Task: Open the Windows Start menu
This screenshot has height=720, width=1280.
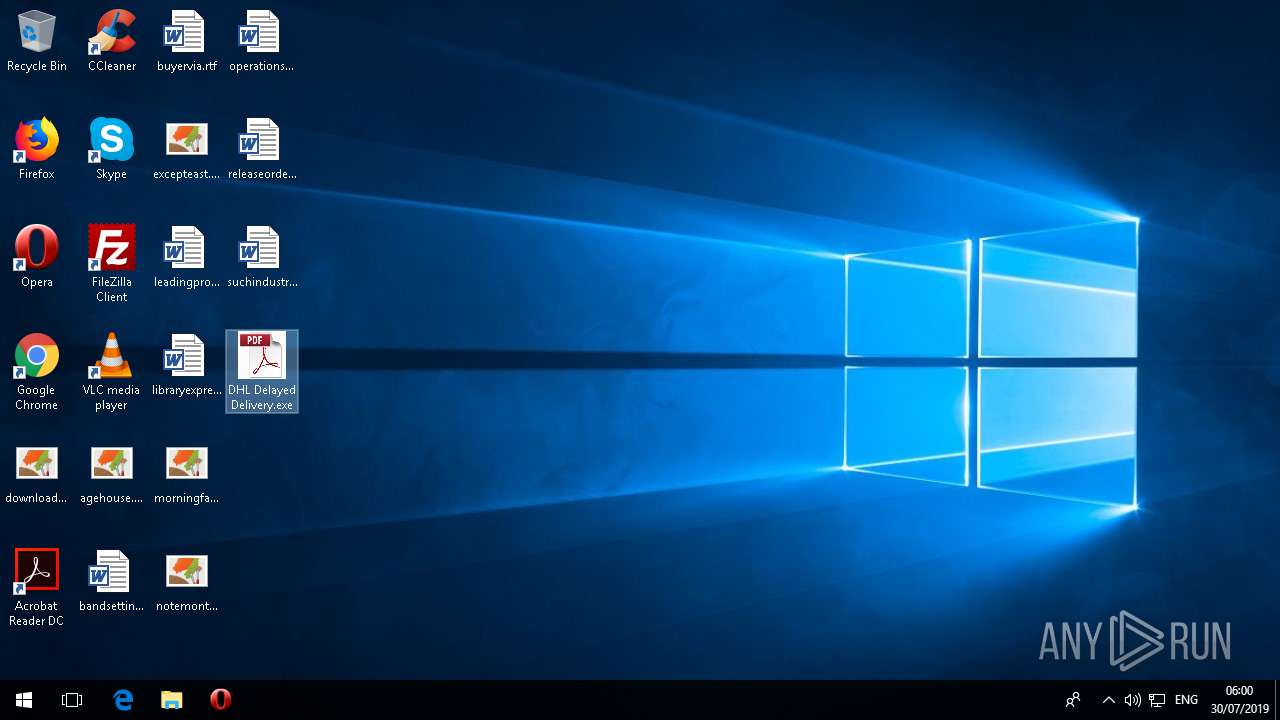Action: [24, 700]
